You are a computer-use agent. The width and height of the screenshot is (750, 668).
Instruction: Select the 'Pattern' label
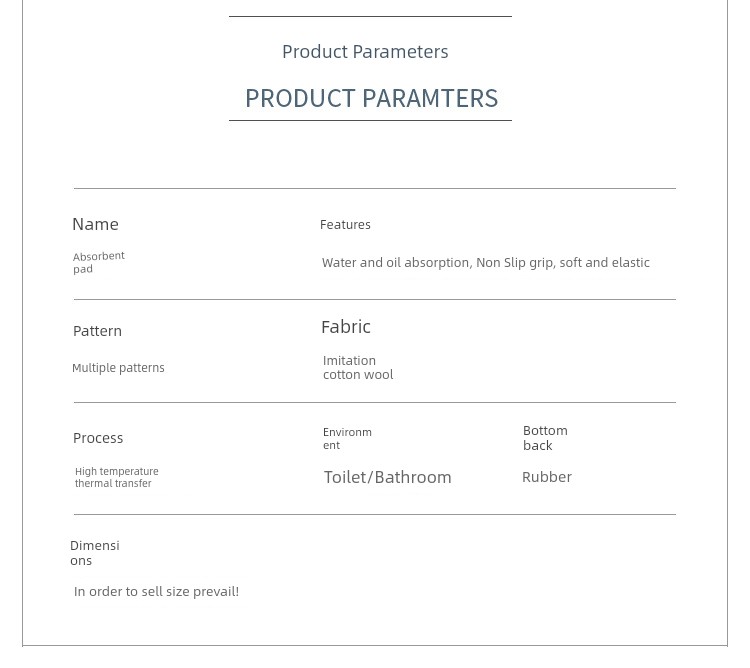[97, 331]
